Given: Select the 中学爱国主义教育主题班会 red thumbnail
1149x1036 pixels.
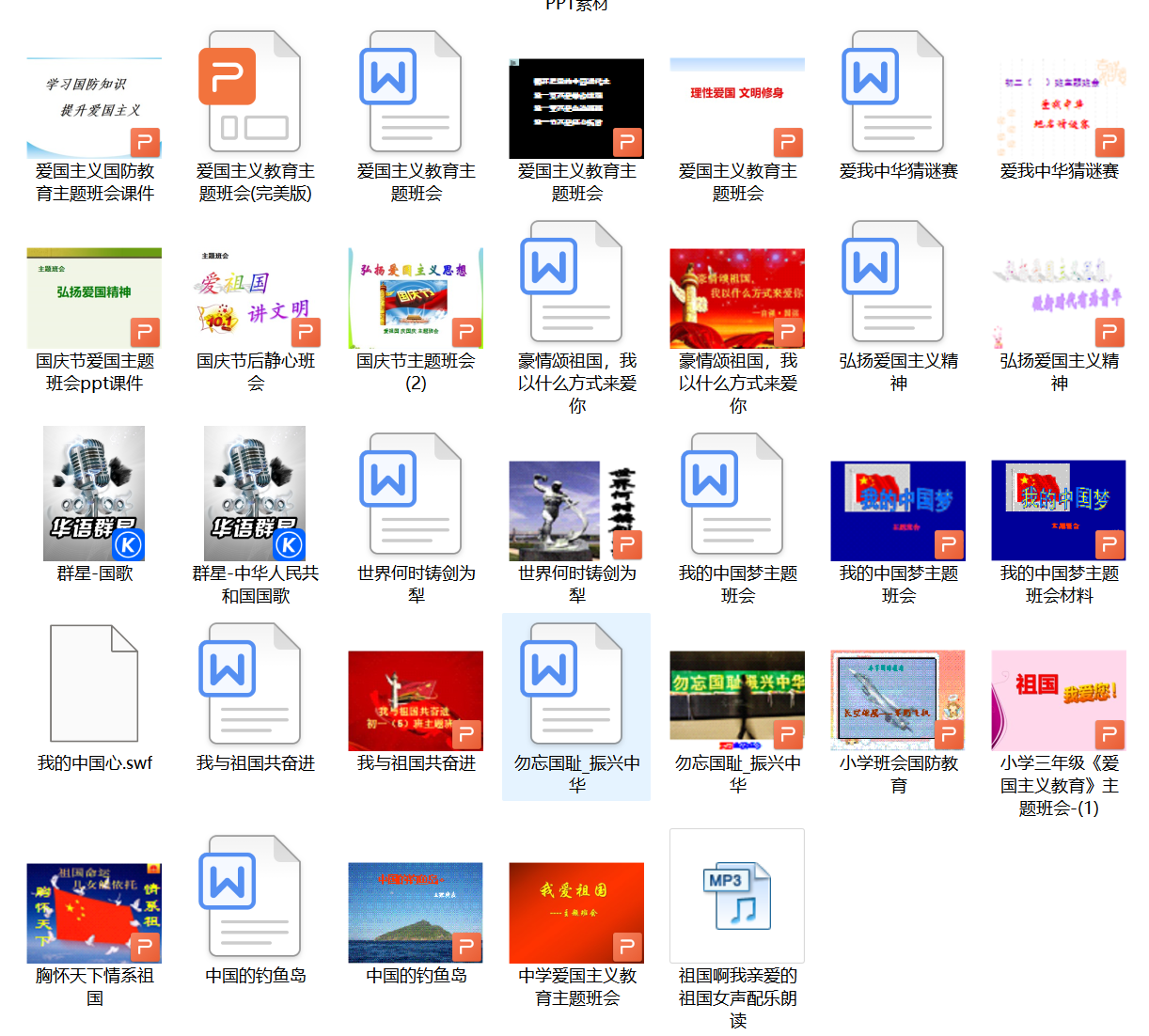Looking at the screenshot, I should tap(576, 912).
